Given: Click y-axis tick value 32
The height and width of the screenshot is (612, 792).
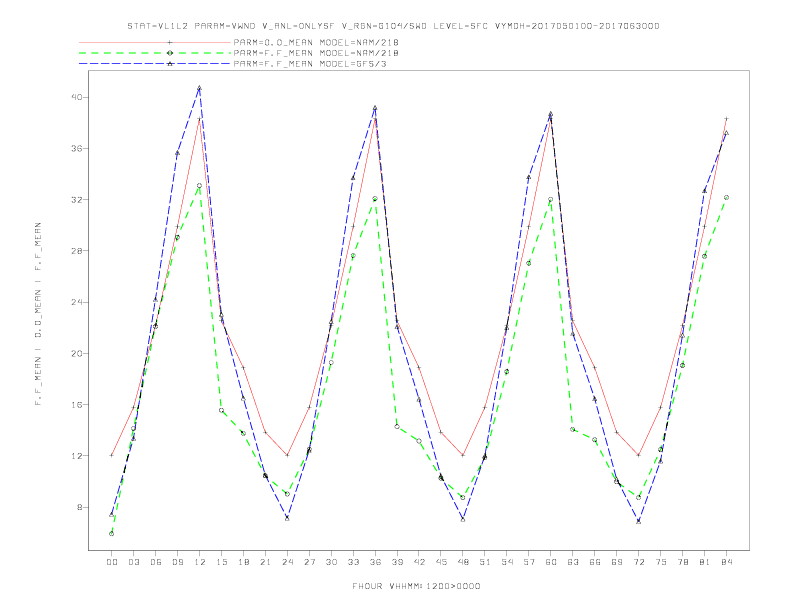Looking at the screenshot, I should coord(77,199).
